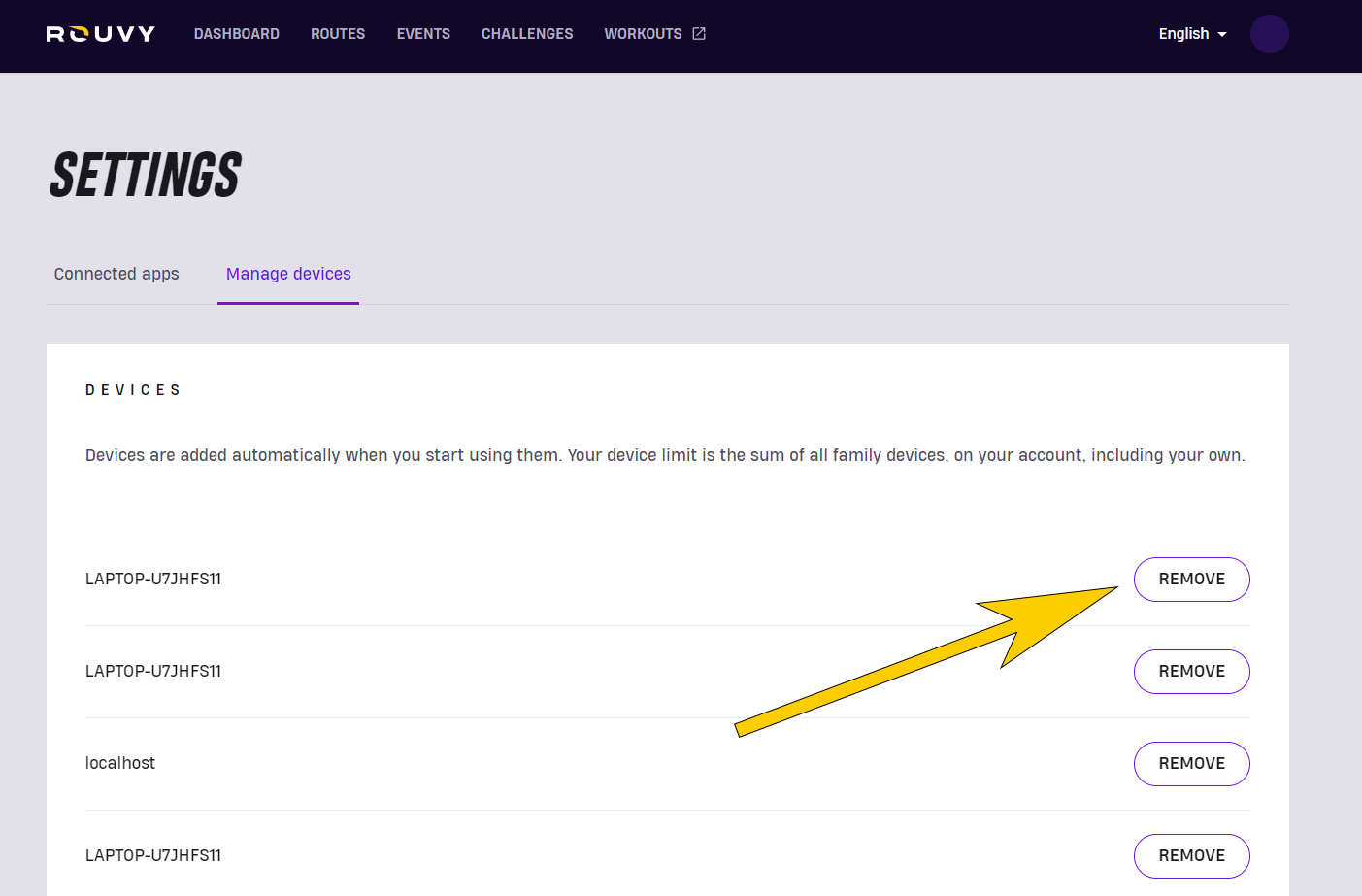Open the Challenges menu item
The width and height of the screenshot is (1362, 896).
coord(527,34)
